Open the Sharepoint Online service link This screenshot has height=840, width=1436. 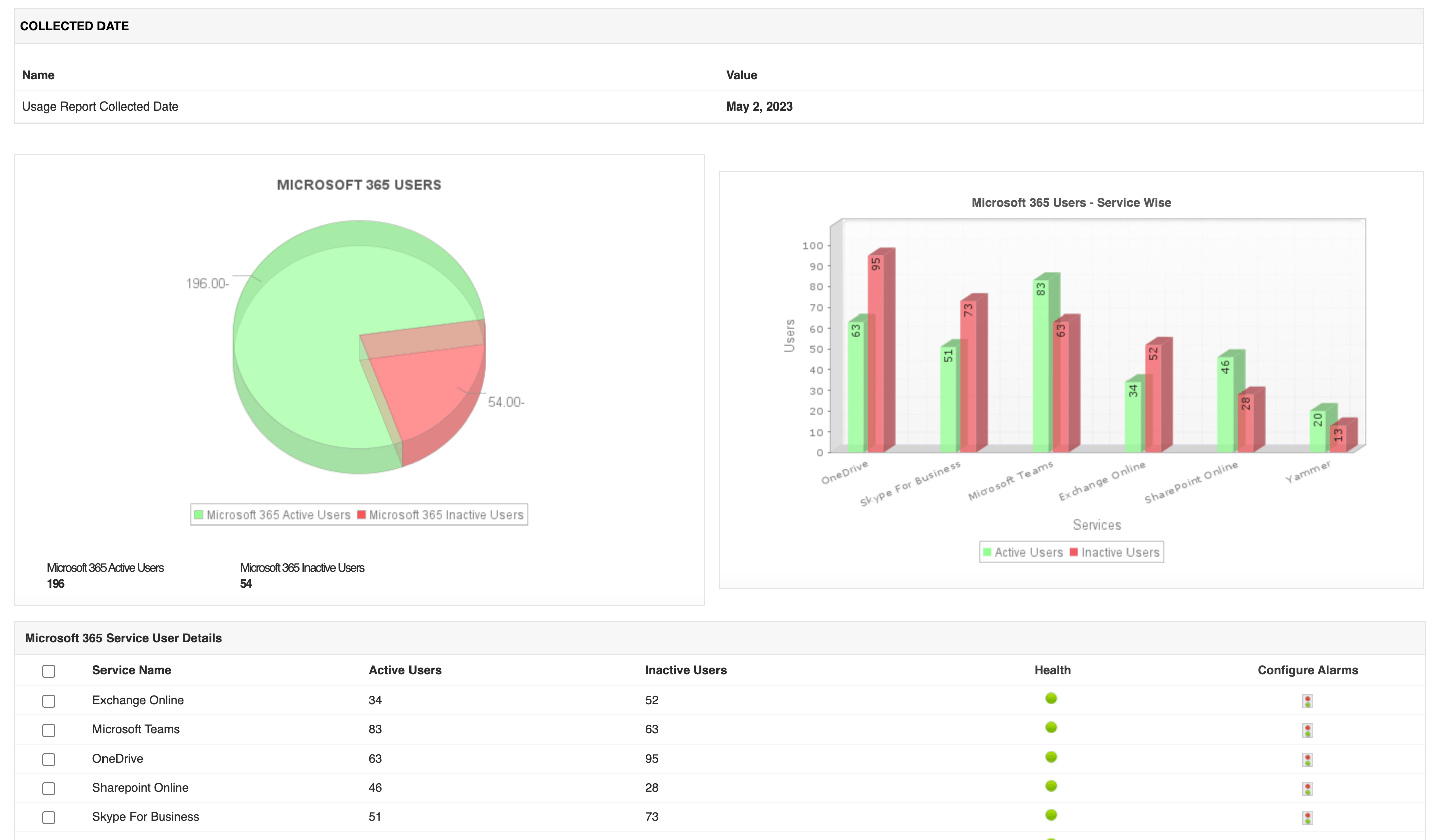[x=140, y=787]
